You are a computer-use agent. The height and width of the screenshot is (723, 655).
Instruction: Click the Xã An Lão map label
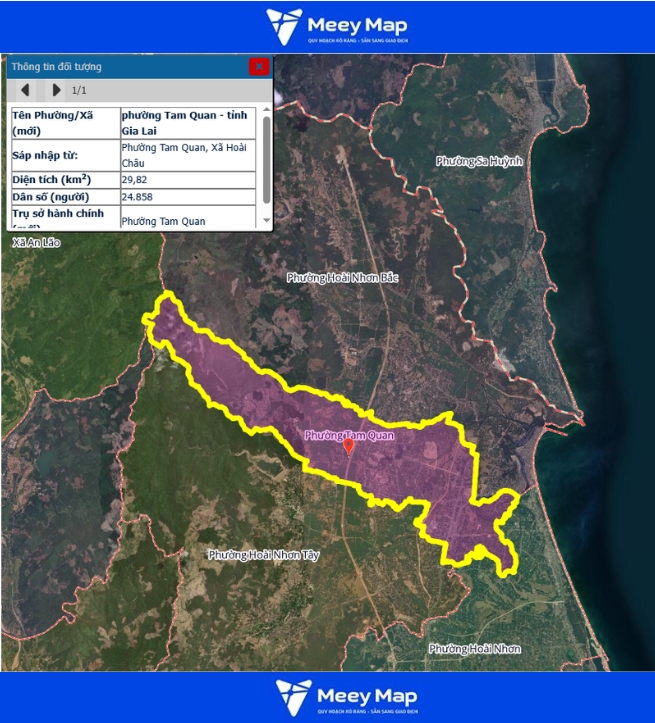(x=37, y=243)
